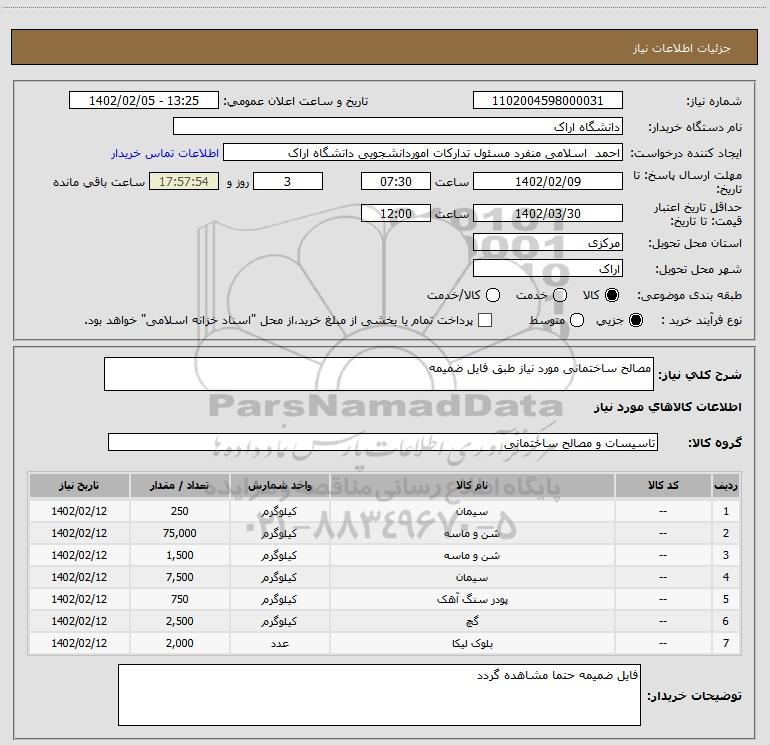Toggle the Islamic treasury payment checkbox

pyautogui.click(x=485, y=320)
